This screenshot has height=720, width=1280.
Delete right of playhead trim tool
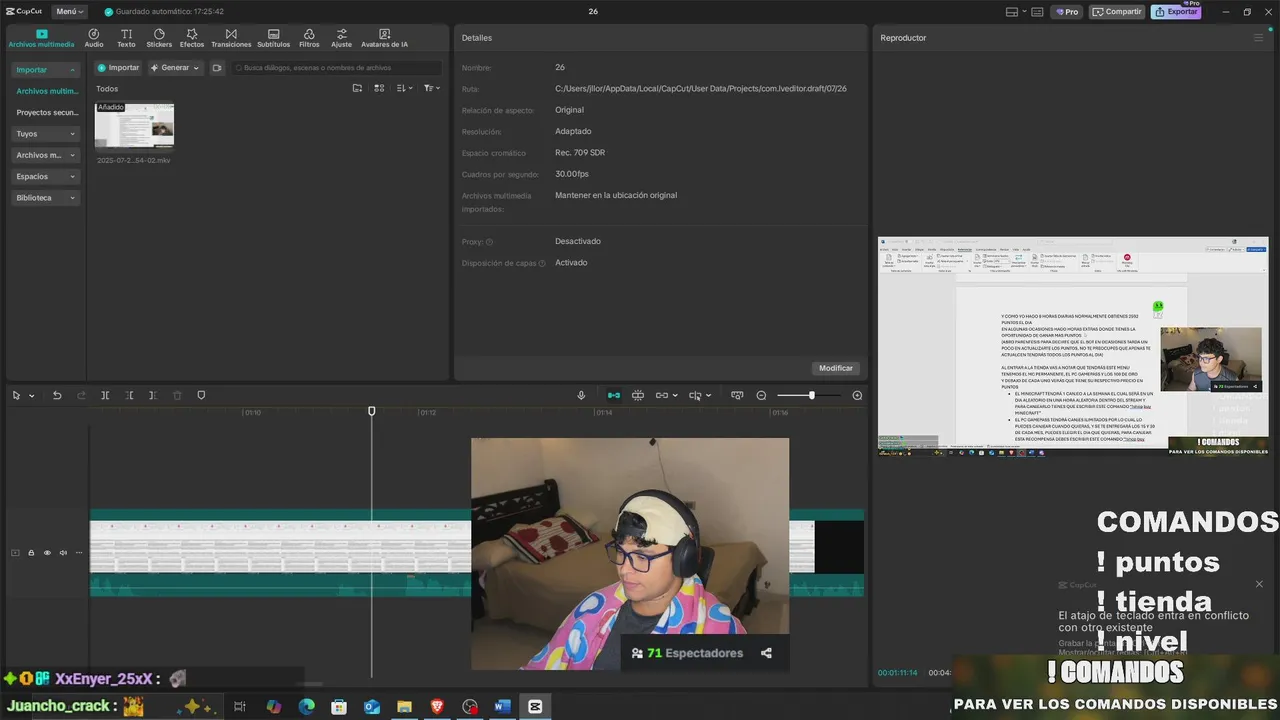pyautogui.click(x=152, y=395)
